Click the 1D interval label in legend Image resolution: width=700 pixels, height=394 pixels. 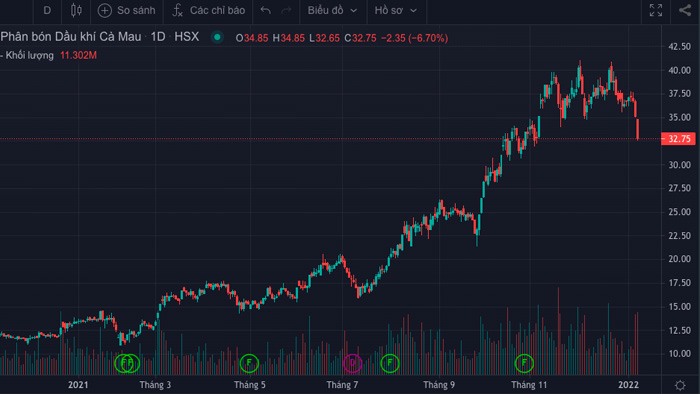click(x=158, y=37)
